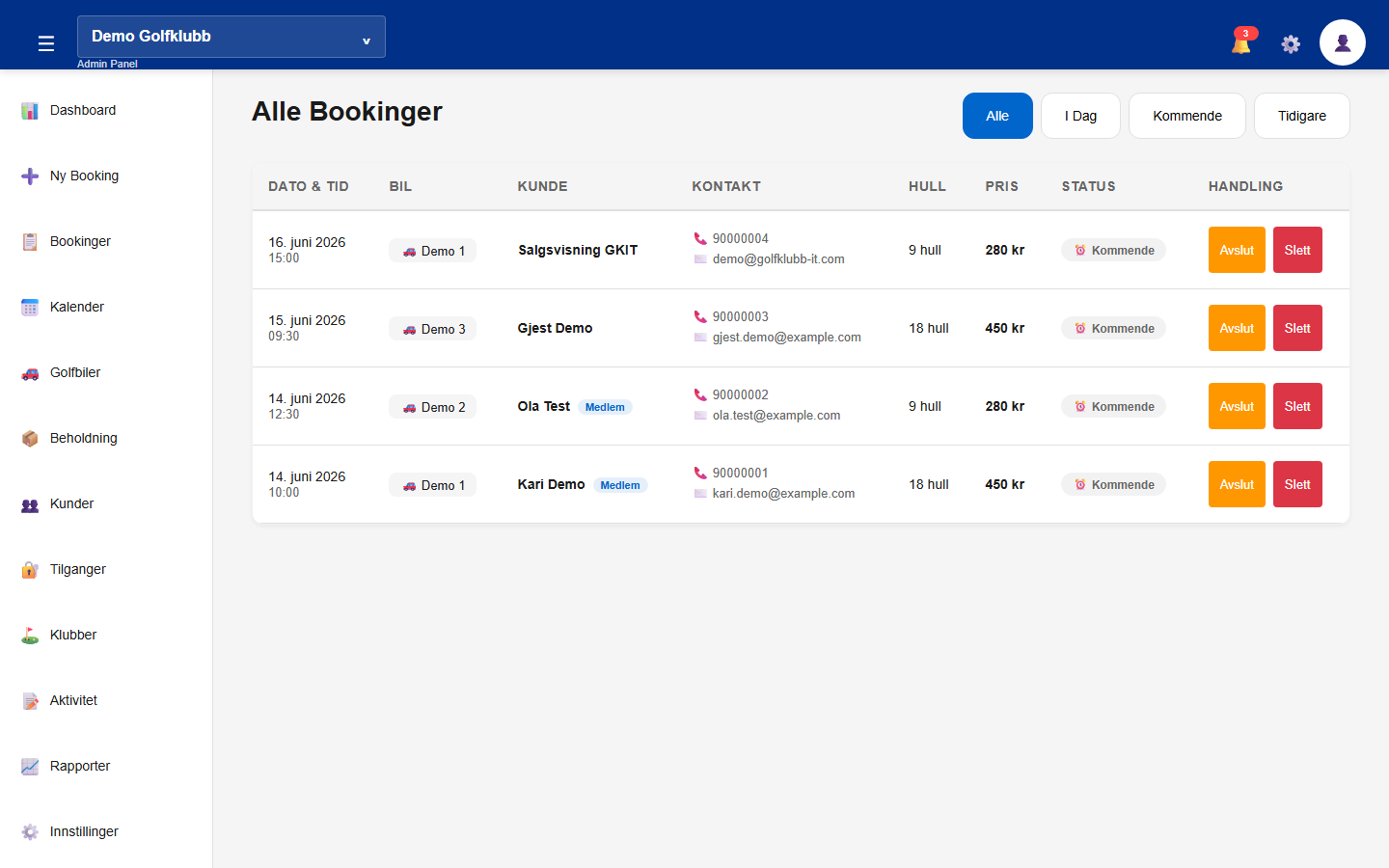Click the Tilganger lock icon
1389x868 pixels.
(30, 570)
